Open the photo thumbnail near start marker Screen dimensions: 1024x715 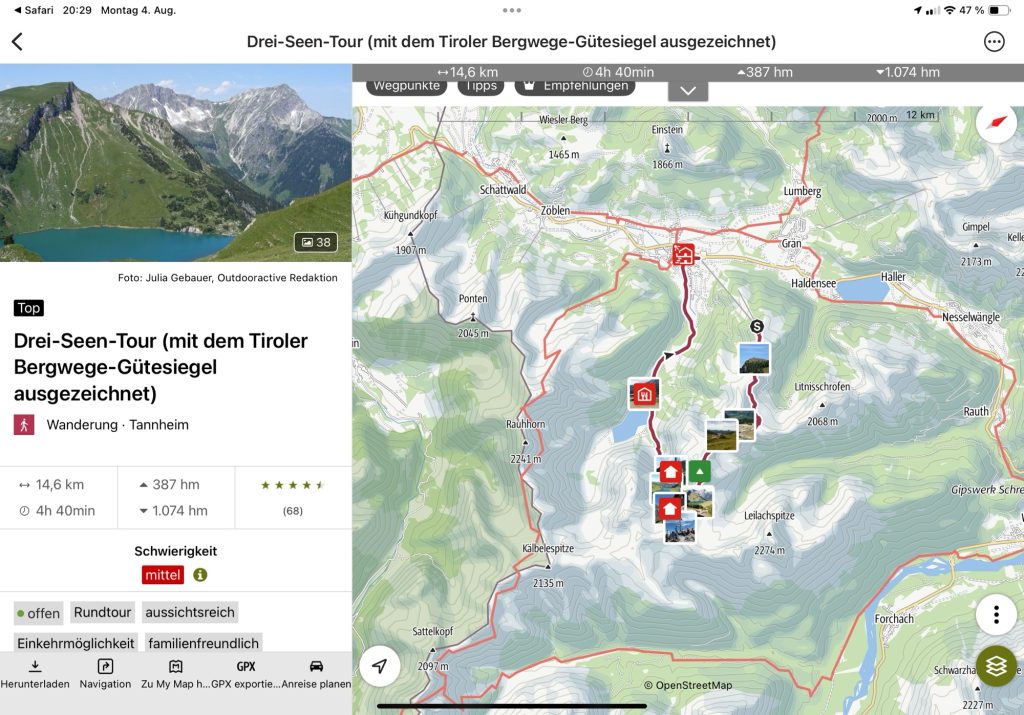coord(754,358)
